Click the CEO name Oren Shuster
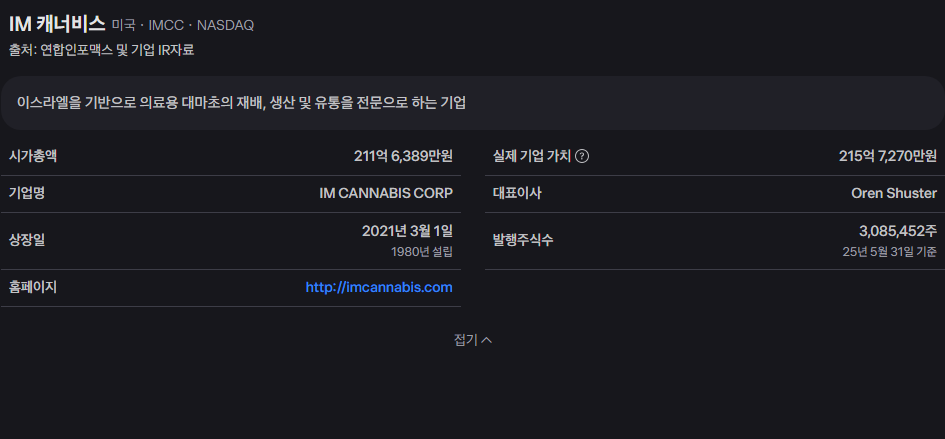The image size is (945, 439). tap(894, 194)
